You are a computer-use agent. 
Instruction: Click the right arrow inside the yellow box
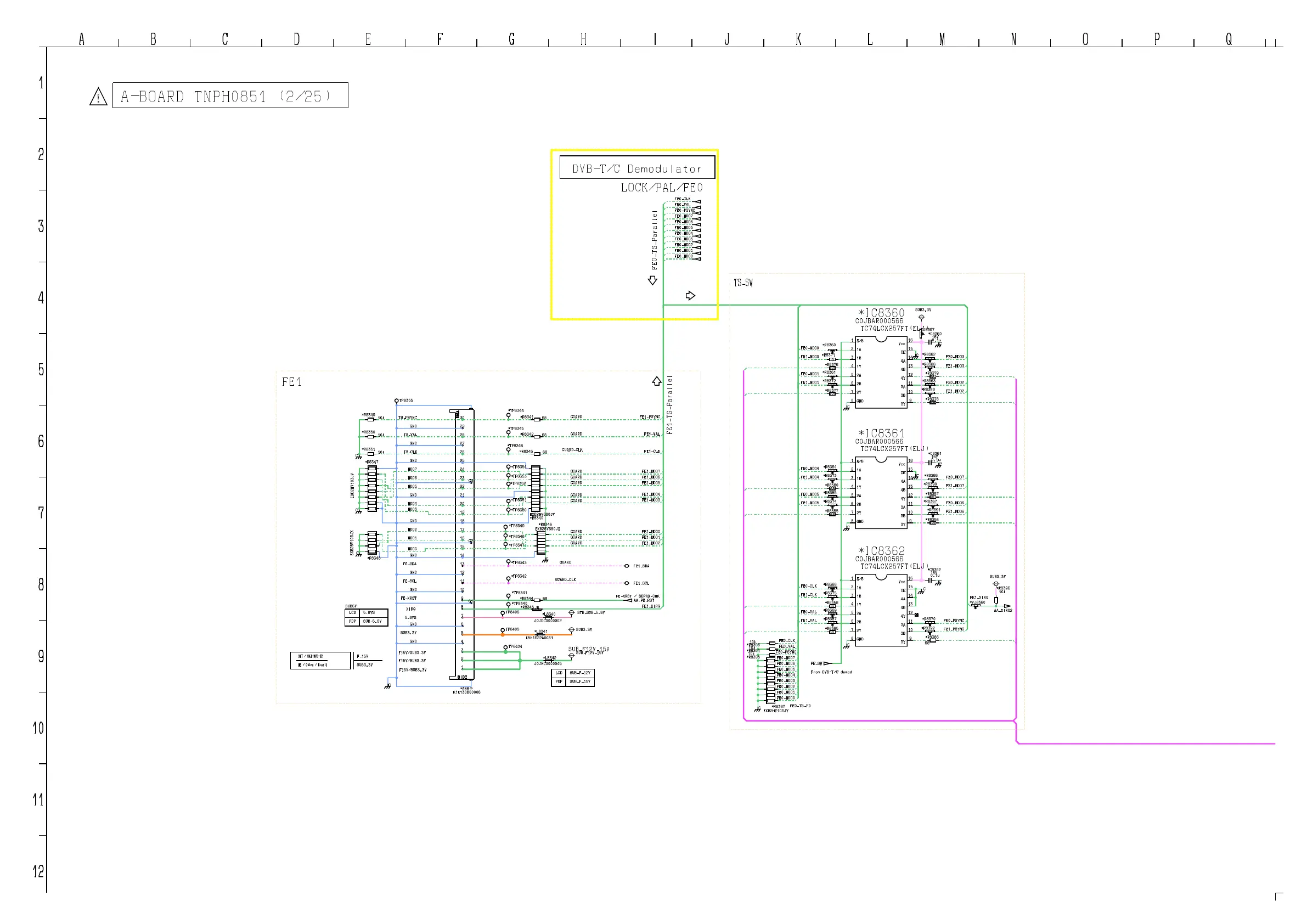coord(690,296)
